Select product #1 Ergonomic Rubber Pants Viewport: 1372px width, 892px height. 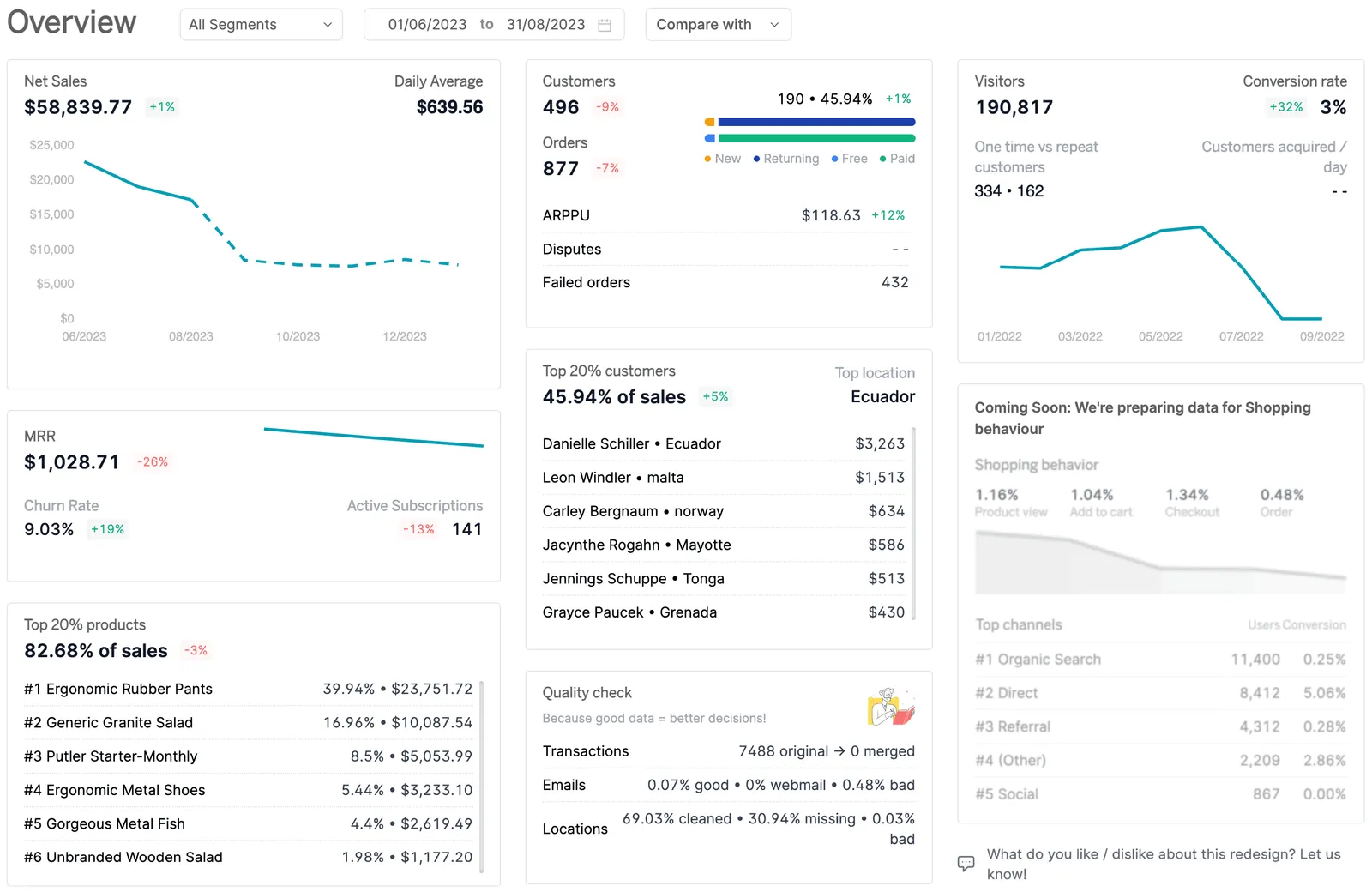pyautogui.click(x=248, y=689)
